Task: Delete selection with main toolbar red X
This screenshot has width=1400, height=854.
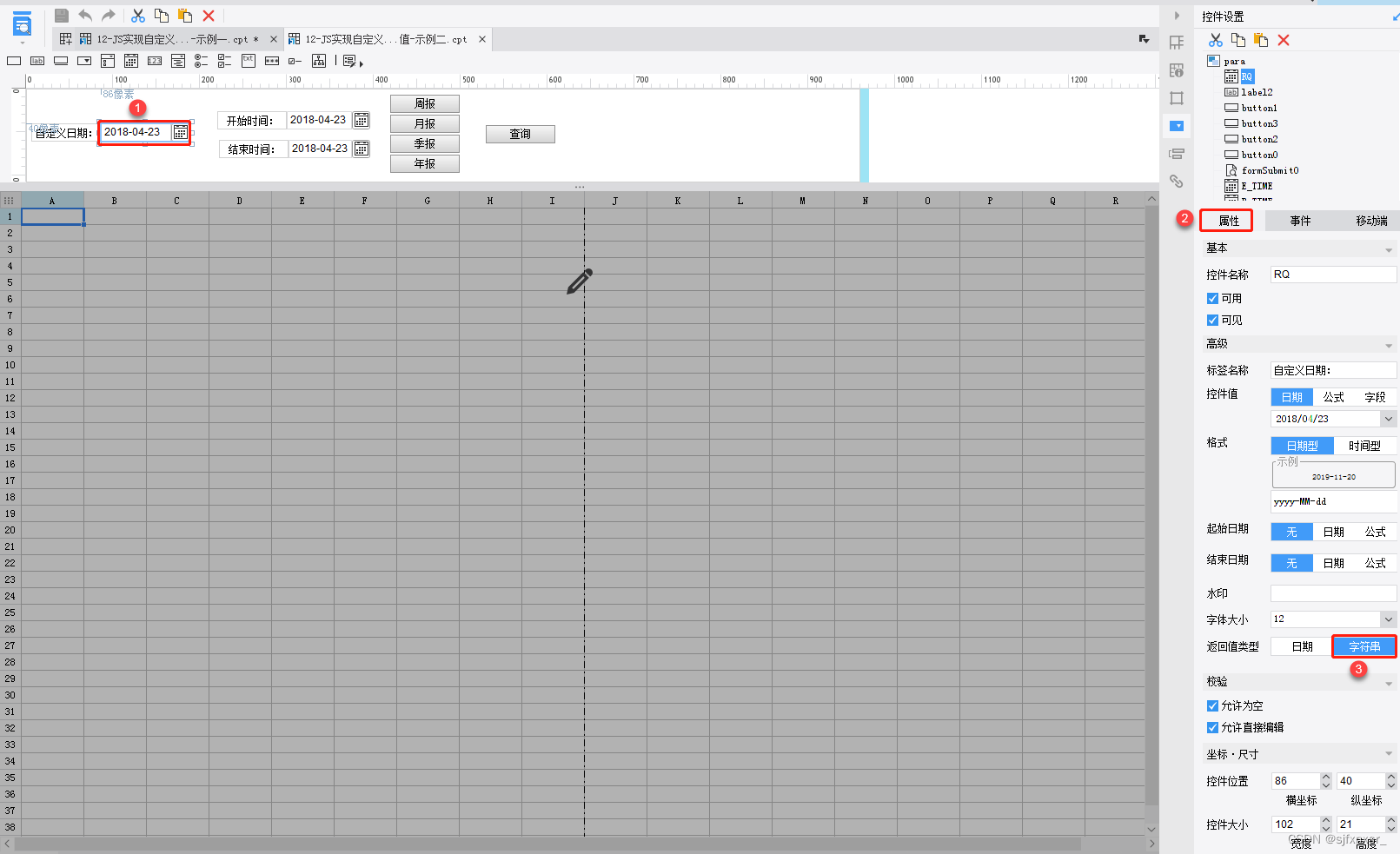Action: click(x=209, y=15)
